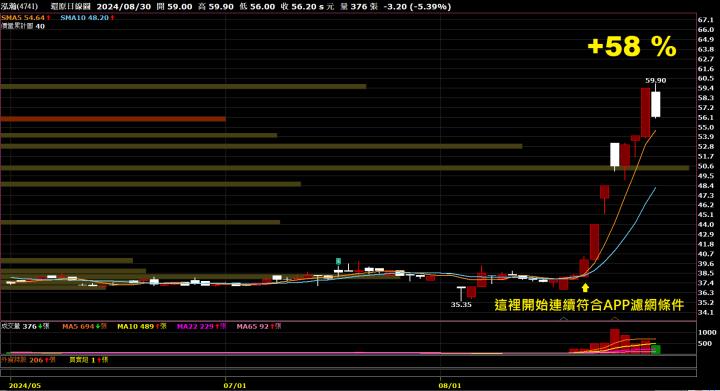This screenshot has width=720, height=391.
Task: Click the stock name 泓瀚(4741) title
Action: pyautogui.click(x=19, y=6)
